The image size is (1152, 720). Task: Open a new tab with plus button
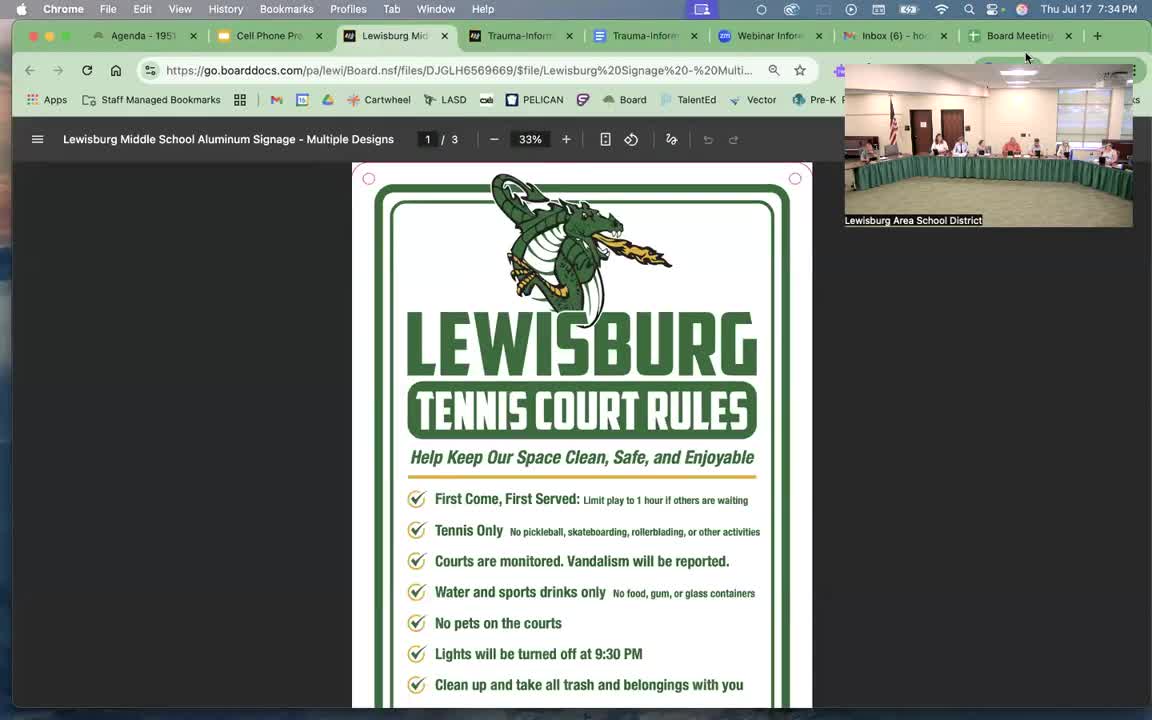tap(1097, 36)
